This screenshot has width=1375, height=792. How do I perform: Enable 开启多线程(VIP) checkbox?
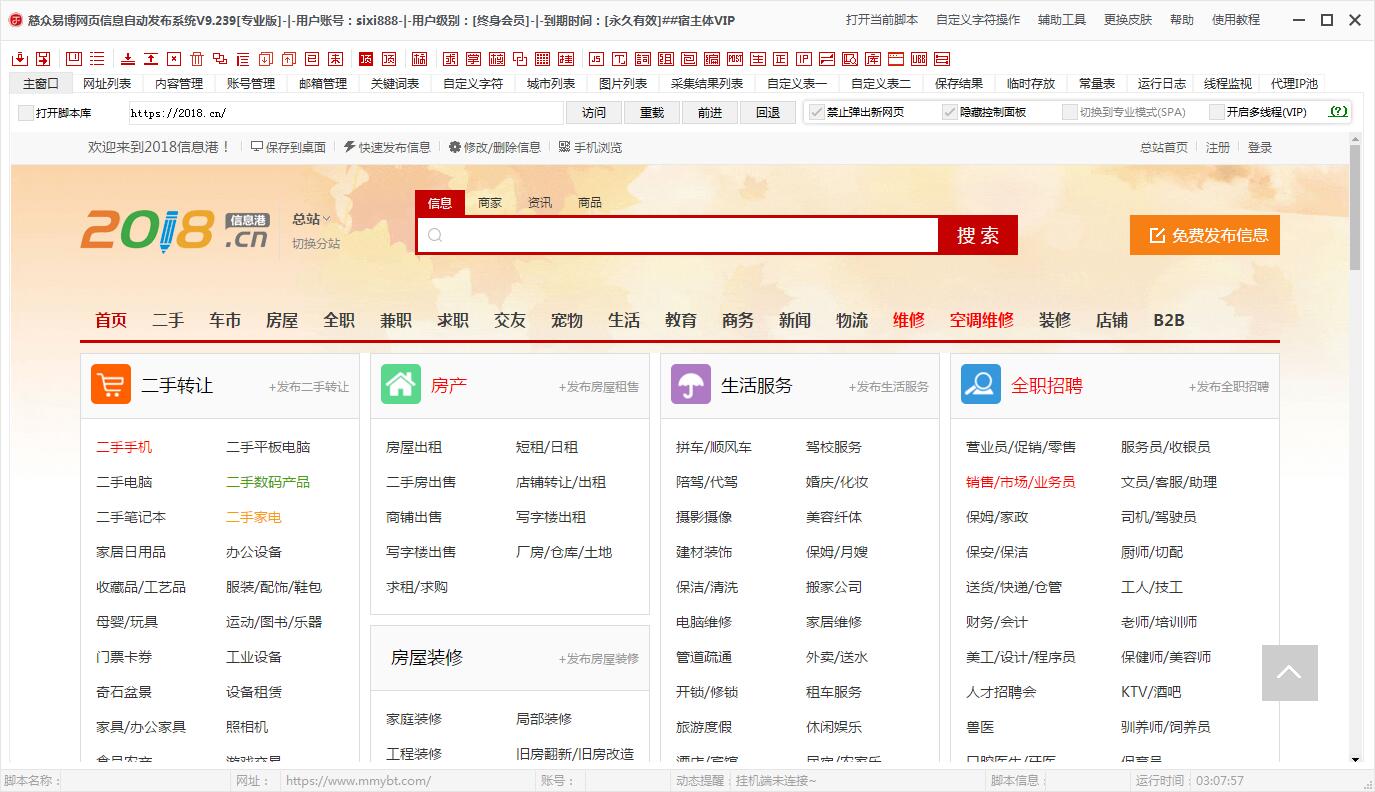click(1217, 112)
